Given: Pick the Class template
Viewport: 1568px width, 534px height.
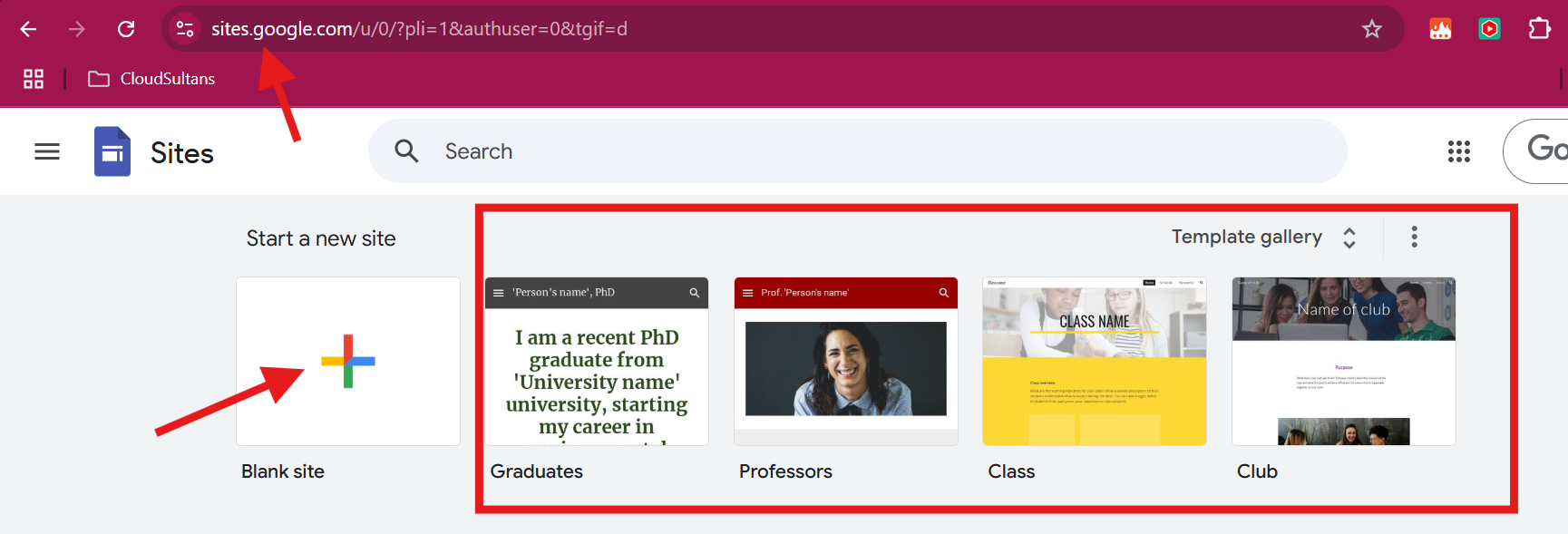Looking at the screenshot, I should 1094,361.
